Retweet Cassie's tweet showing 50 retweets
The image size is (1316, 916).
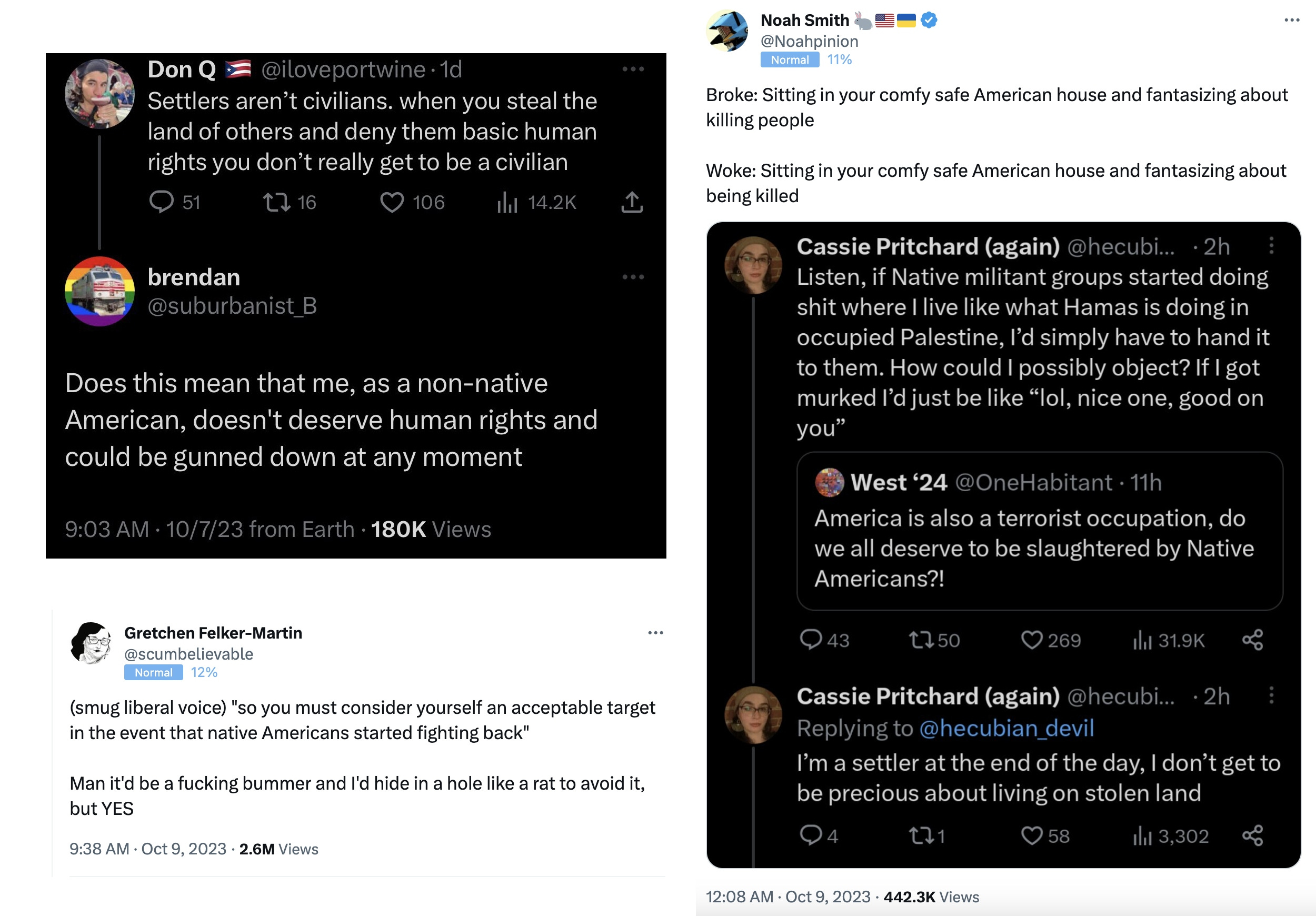pos(921,640)
